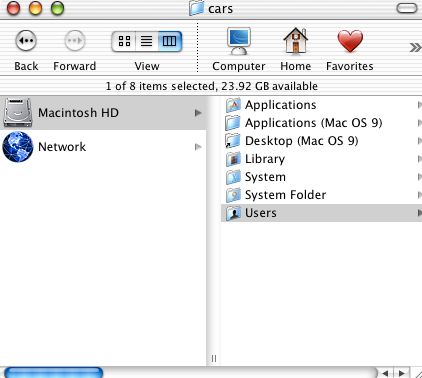The height and width of the screenshot is (378, 422).
Task: Open the Computer location in the toolbar
Action: click(239, 41)
